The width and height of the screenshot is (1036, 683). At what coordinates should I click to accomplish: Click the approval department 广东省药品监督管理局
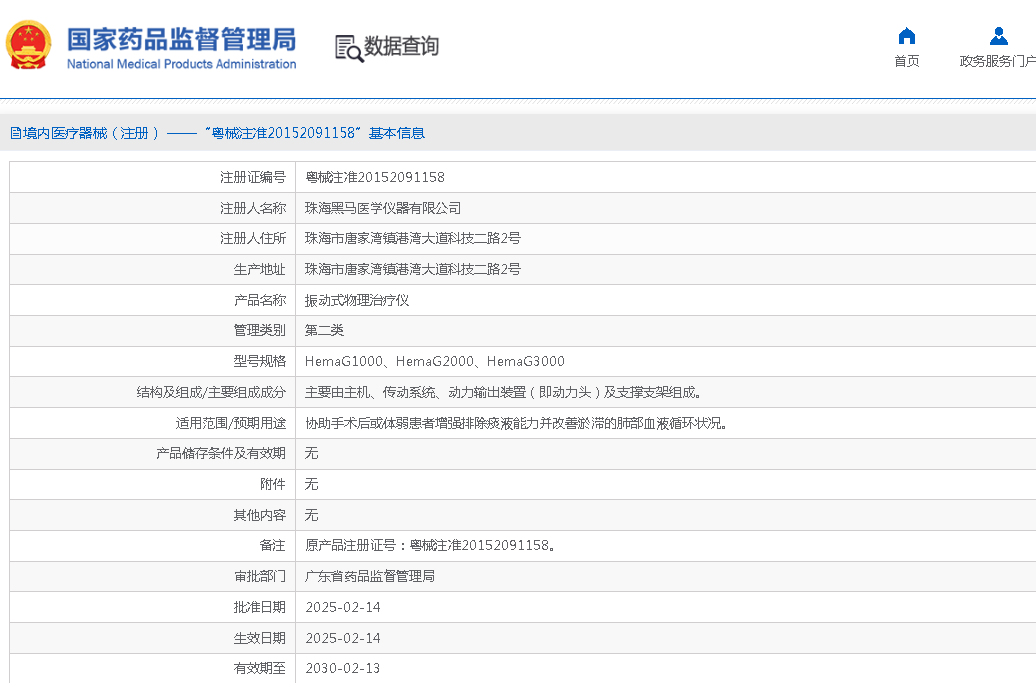[369, 576]
